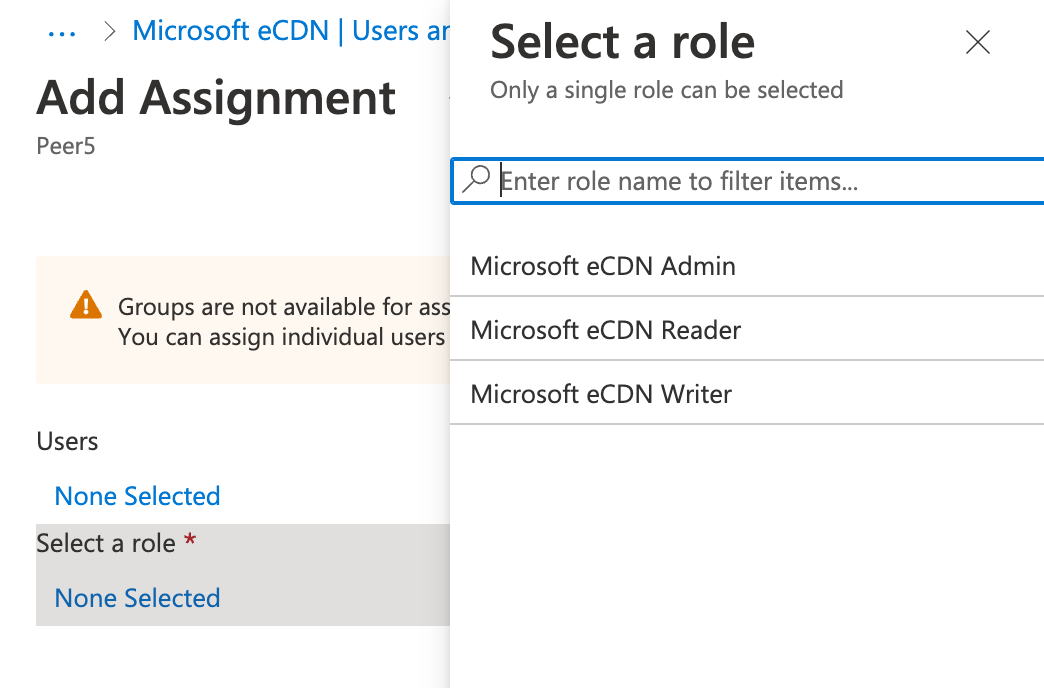Select the Microsoft eCDN Admin role
This screenshot has width=1044, height=688.
pyautogui.click(x=603, y=266)
